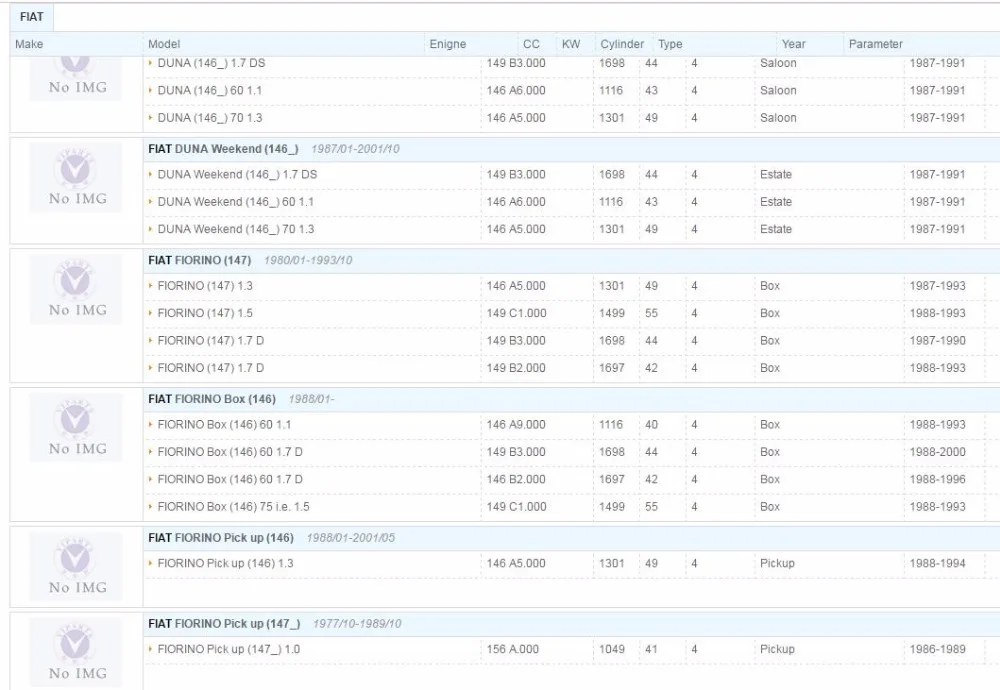Click the No IMG thumbnail for FIORINO Pick up (146)

(x=77, y=568)
